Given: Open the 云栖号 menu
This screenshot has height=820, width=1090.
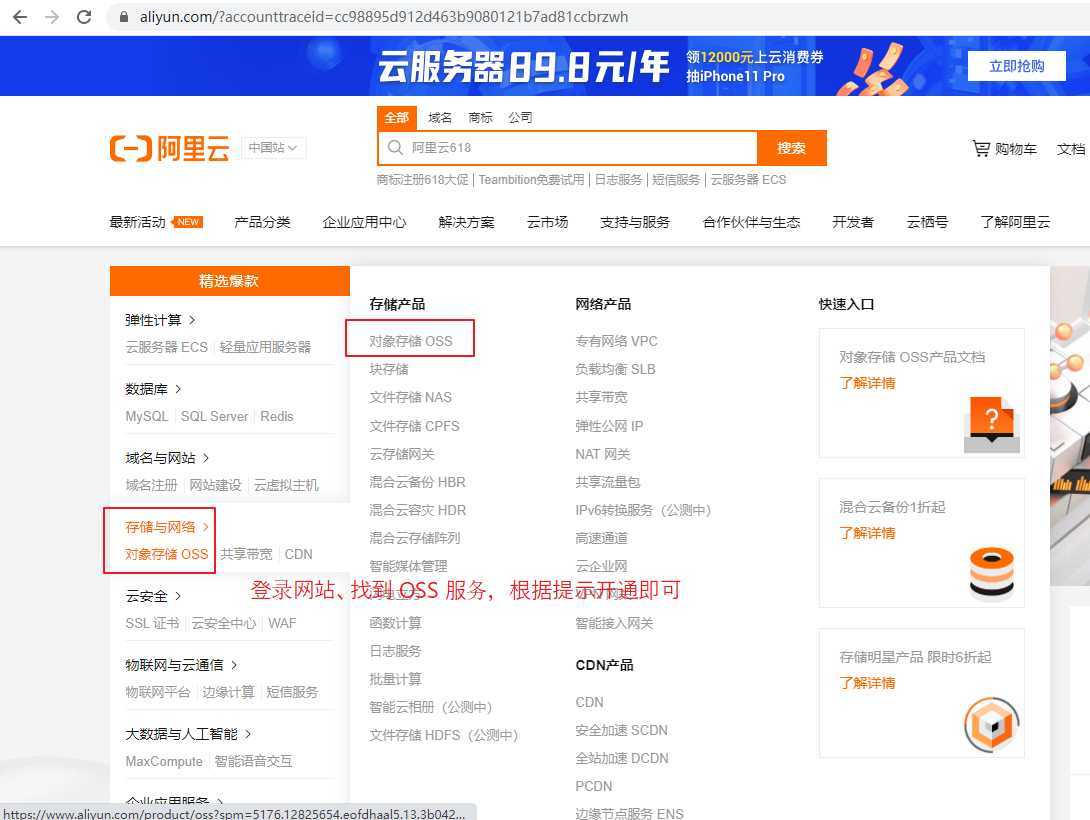Looking at the screenshot, I should pyautogui.click(x=927, y=222).
